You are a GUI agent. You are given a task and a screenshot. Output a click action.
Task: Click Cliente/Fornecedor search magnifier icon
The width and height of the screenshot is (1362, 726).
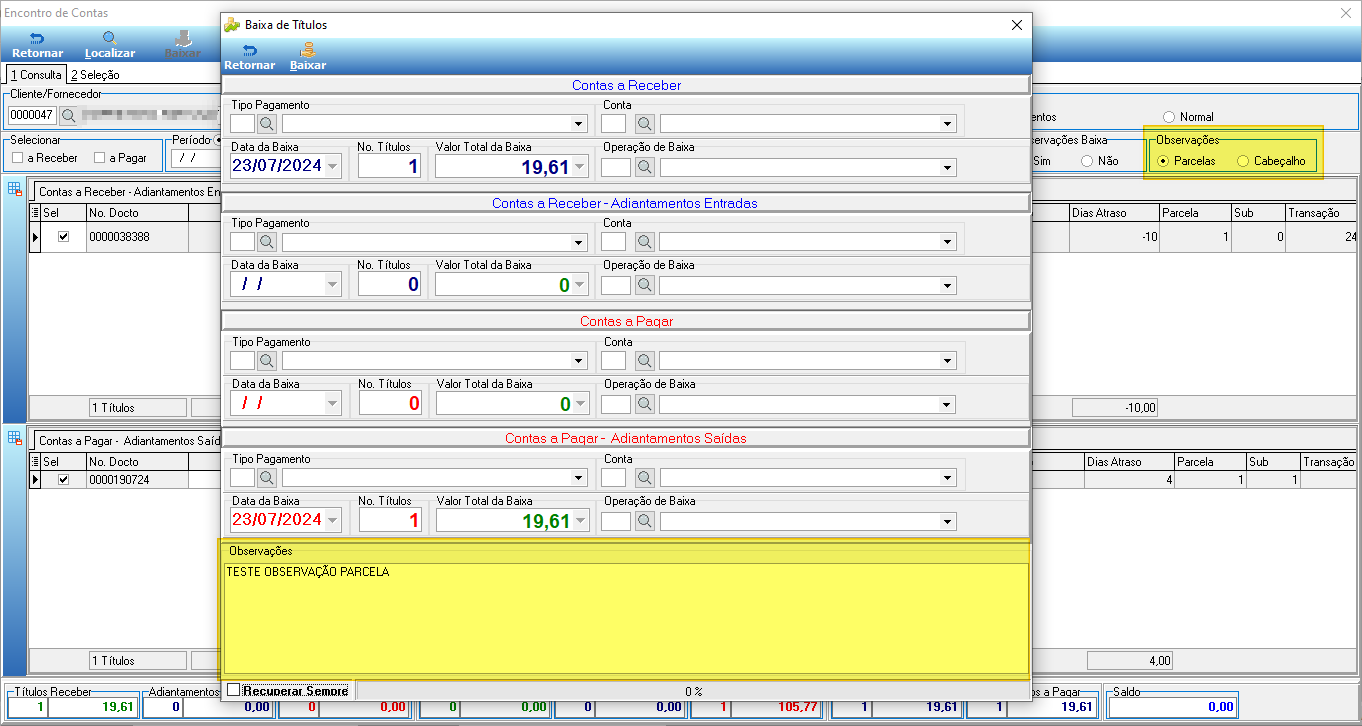[69, 115]
